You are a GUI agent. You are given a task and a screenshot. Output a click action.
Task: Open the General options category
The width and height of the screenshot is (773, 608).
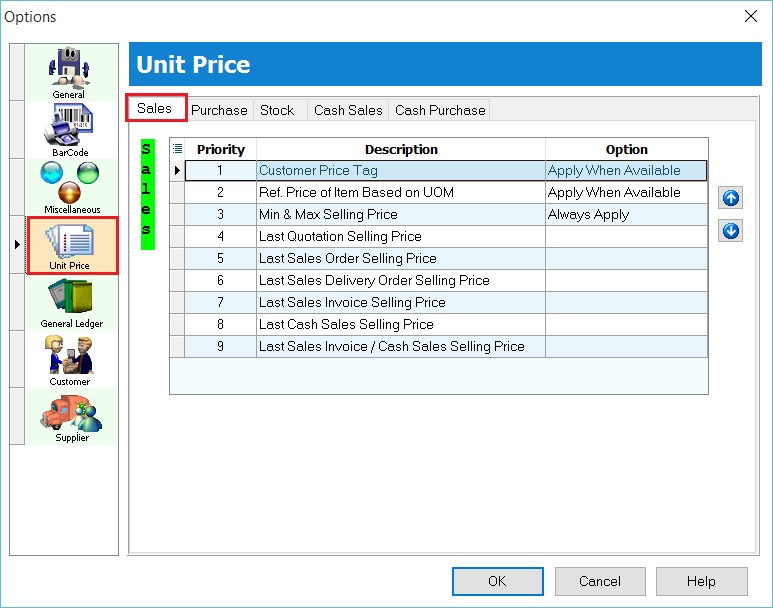point(69,72)
